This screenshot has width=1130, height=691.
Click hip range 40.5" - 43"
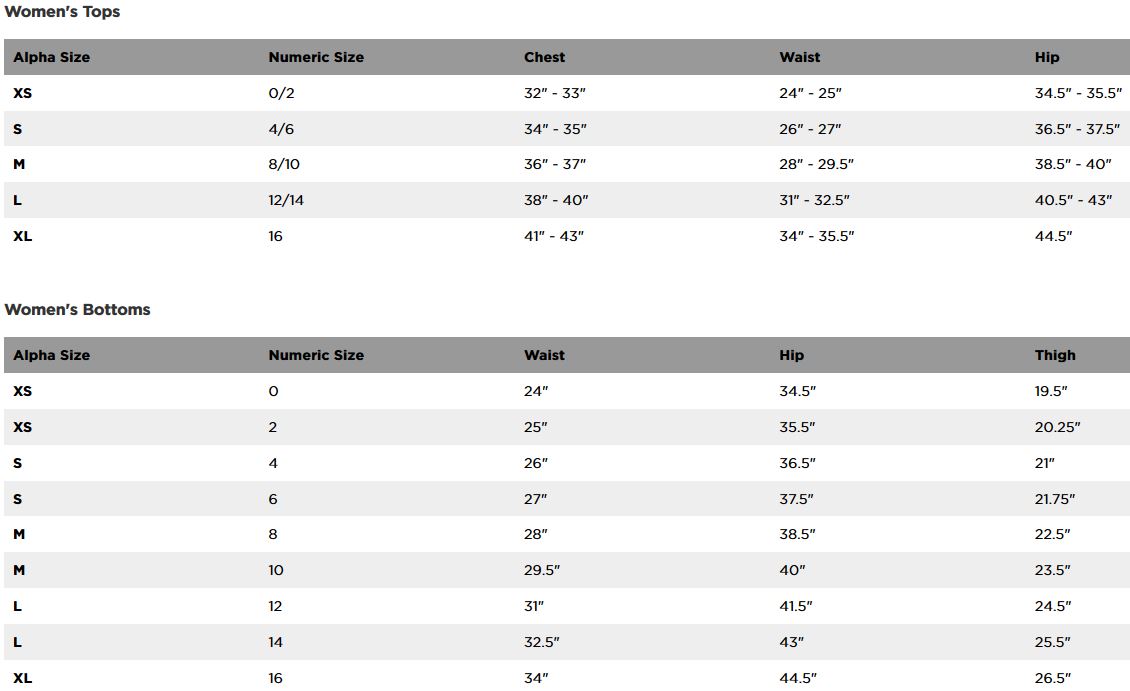[1073, 200]
